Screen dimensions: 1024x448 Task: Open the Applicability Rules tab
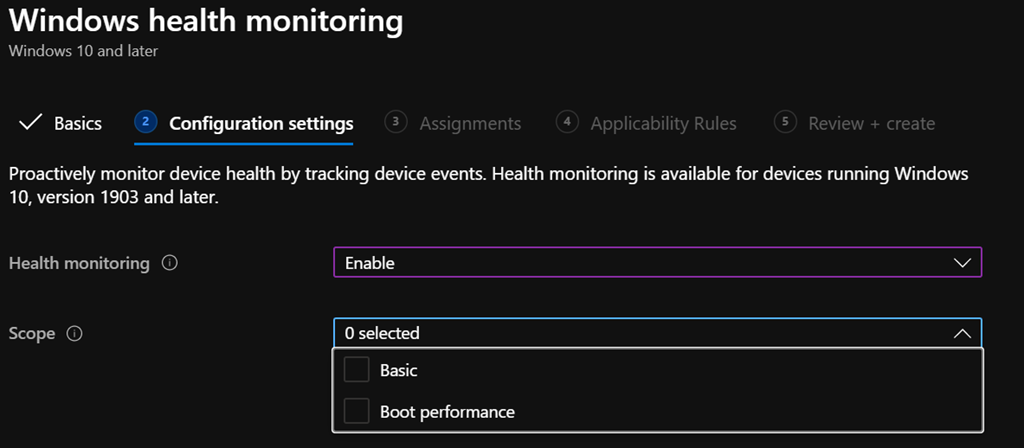(663, 124)
